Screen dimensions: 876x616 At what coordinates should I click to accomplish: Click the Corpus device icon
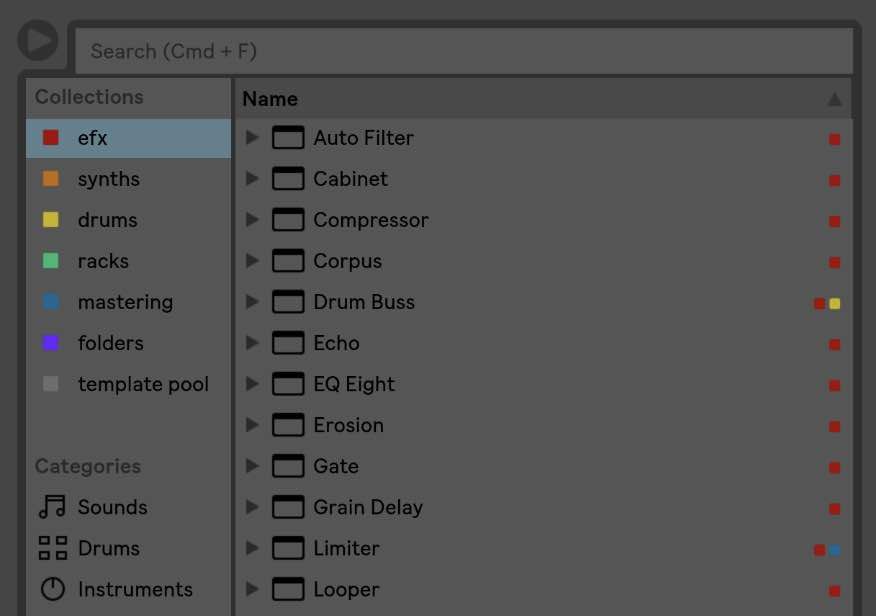coord(288,261)
